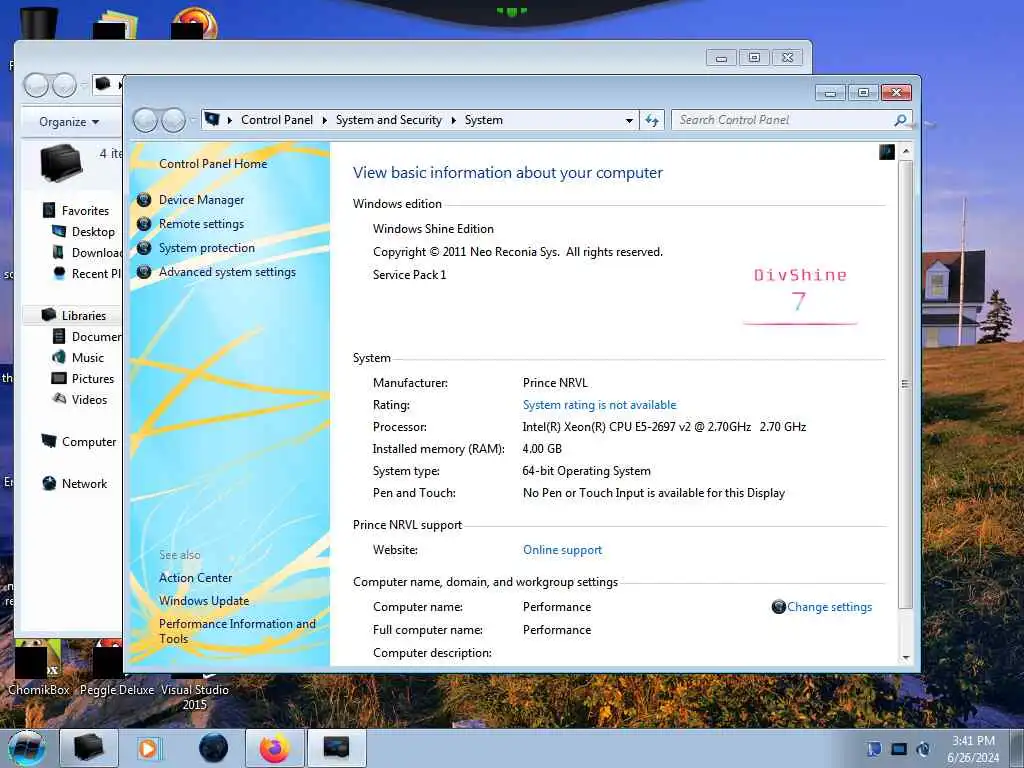Screen dimensions: 1024x768
Task: Open Remote settings link
Action: click(201, 224)
